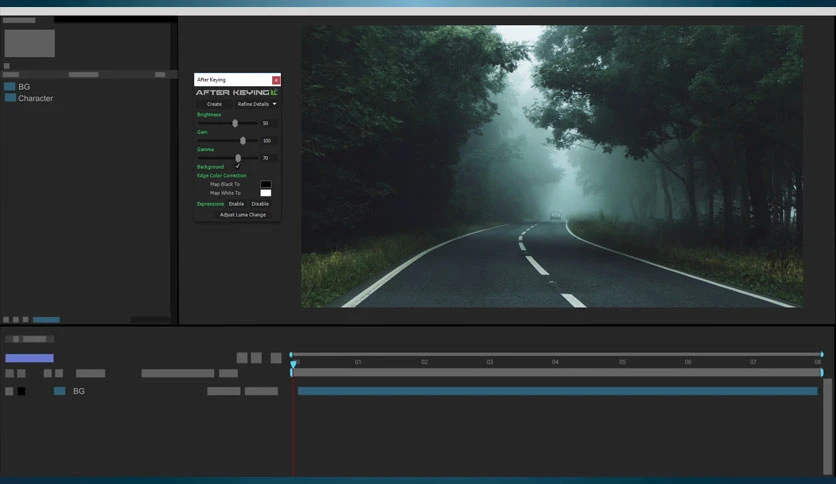The image size is (836, 484).
Task: Click the 01 mark on the time ruler
Action: (x=358, y=362)
